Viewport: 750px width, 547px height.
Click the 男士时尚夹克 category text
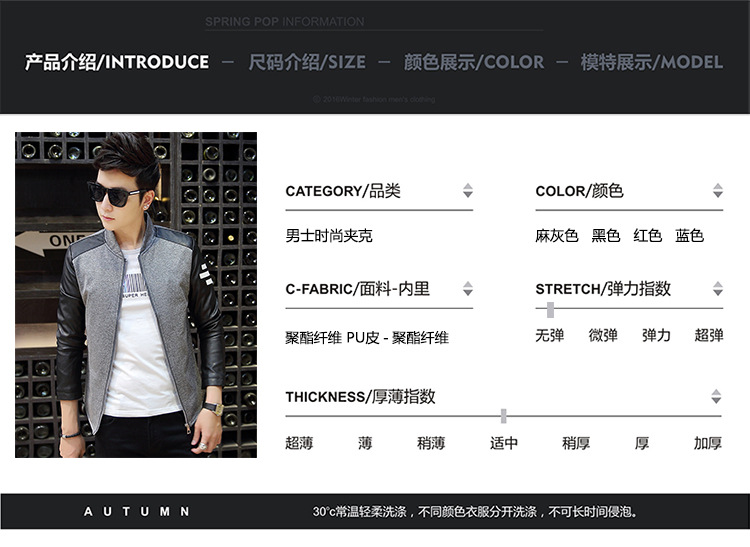[x=329, y=236]
